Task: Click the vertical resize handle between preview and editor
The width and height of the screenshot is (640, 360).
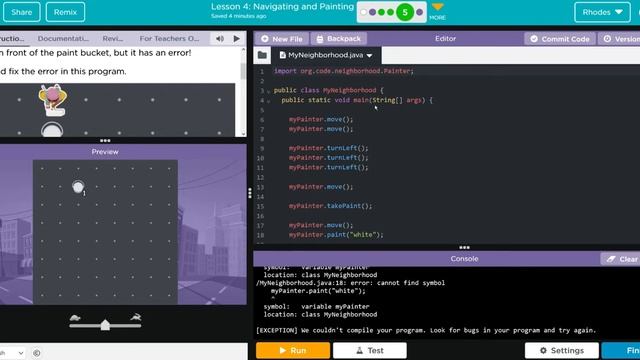Action: (x=250, y=193)
